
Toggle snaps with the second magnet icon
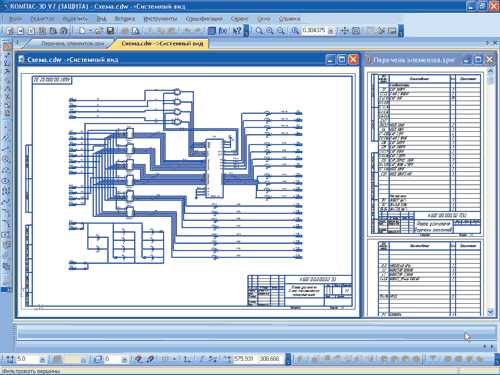150,359
